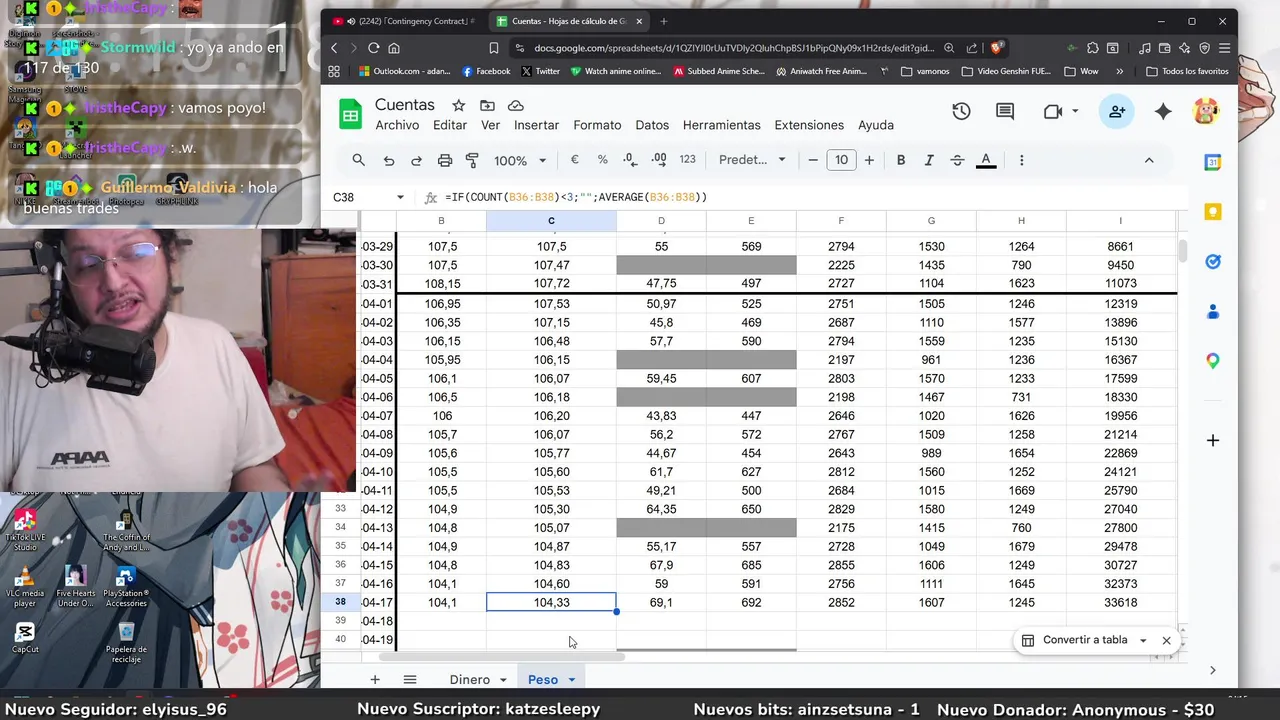Redo the last action
1280x720 pixels.
coord(416,160)
